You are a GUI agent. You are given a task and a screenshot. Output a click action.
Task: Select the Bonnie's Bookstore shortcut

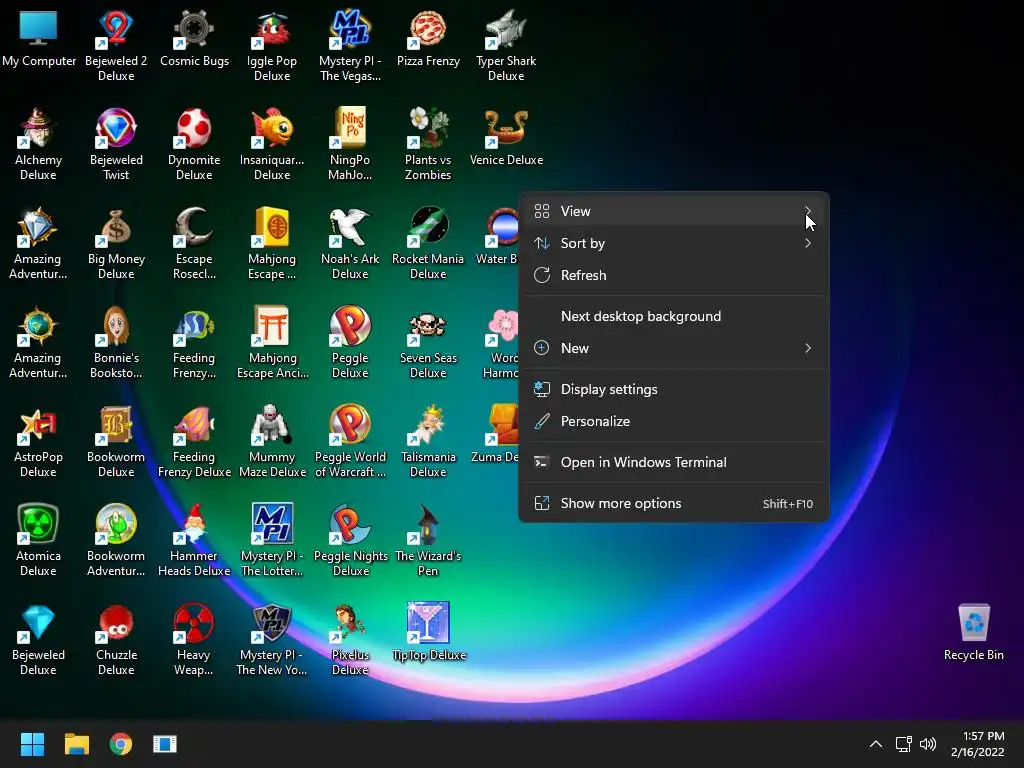pyautogui.click(x=116, y=344)
